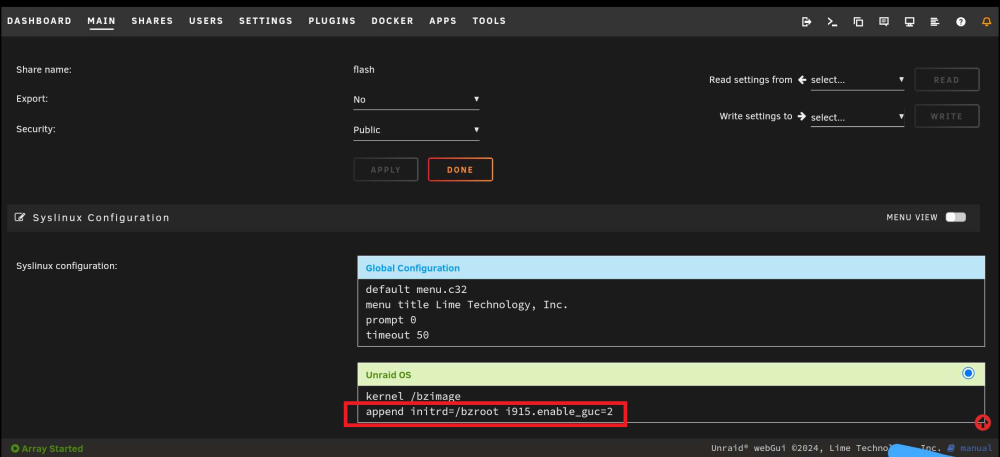Click the multi-window copy icon in header
The width and height of the screenshot is (1000, 457).
(858, 22)
